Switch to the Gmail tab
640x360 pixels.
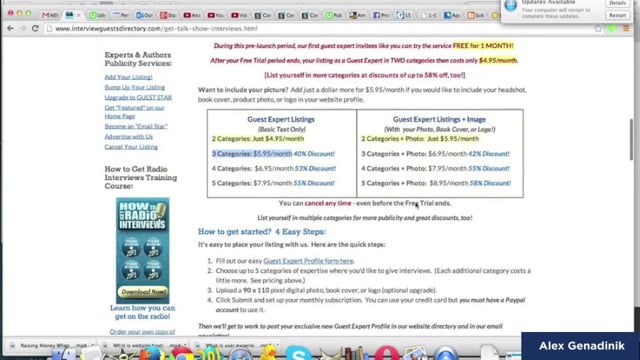pyautogui.click(x=50, y=15)
